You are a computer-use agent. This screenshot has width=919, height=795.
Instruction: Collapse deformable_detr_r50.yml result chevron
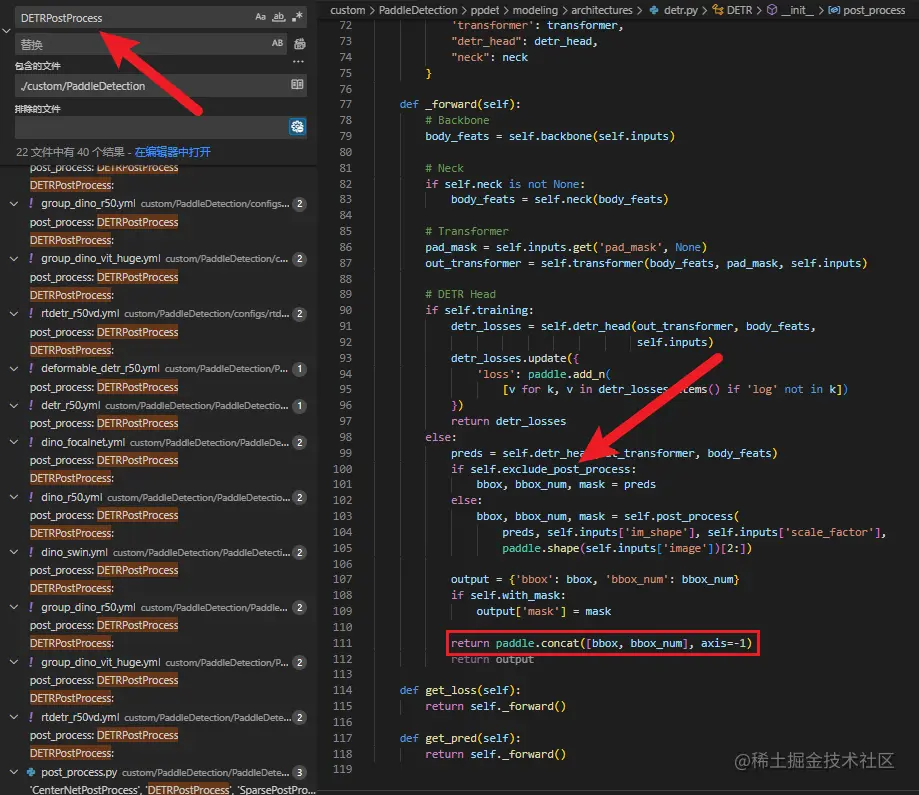(14, 369)
